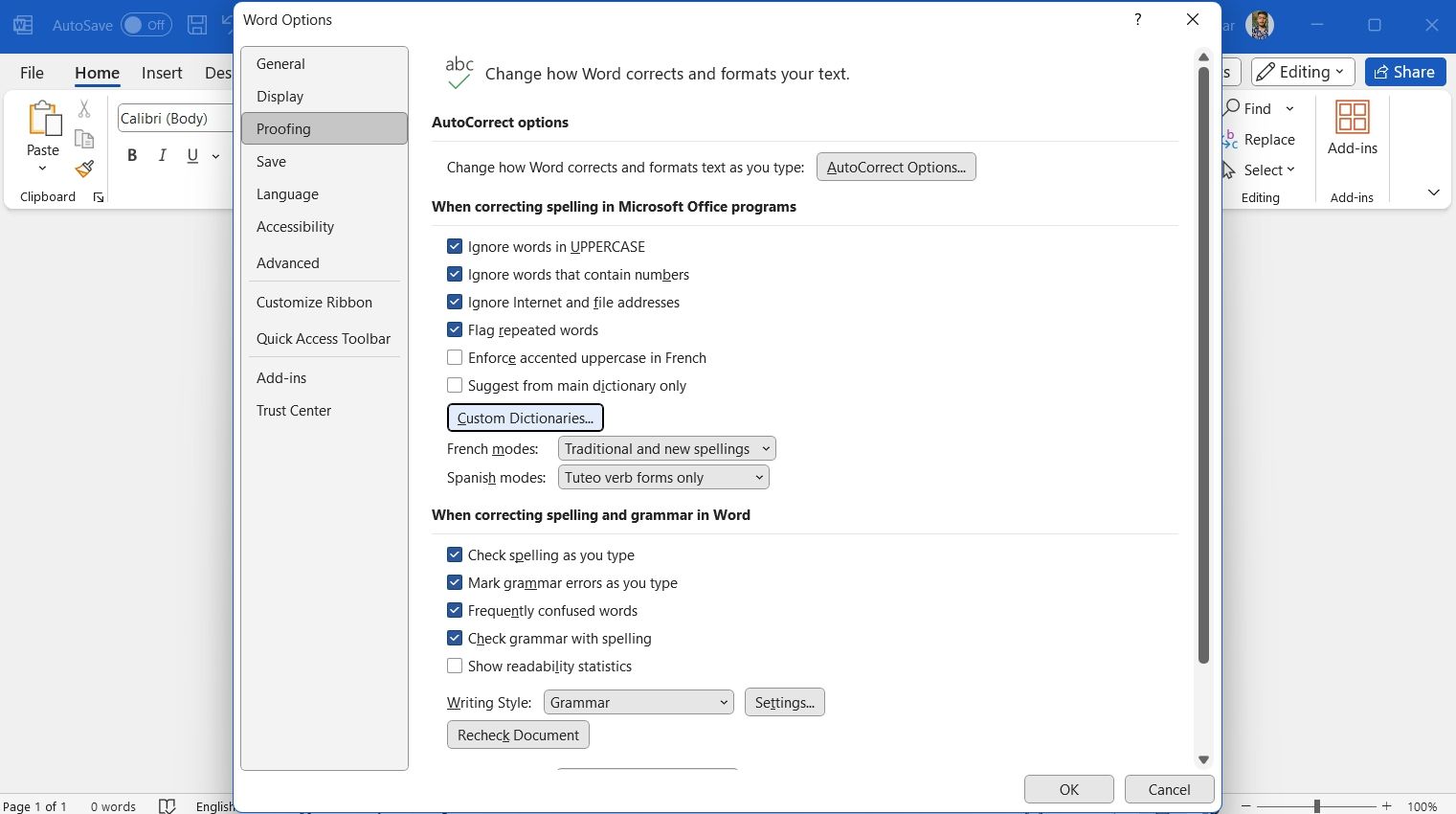Viewport: 1456px width, 814px height.
Task: Click the Help question mark icon
Action: 1137,20
